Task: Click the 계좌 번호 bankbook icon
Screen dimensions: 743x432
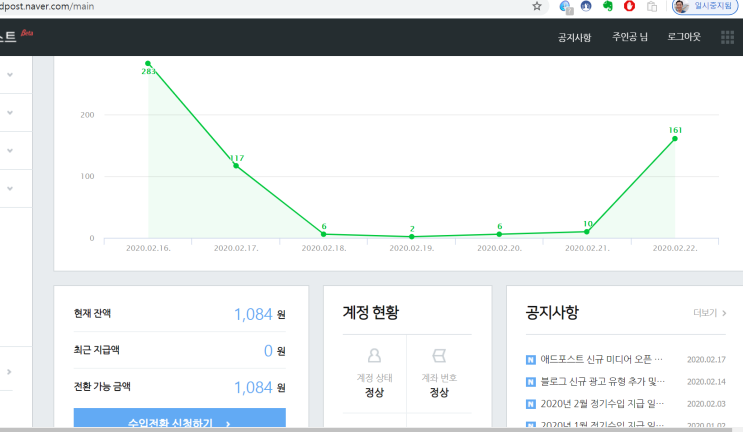Action: (439, 355)
